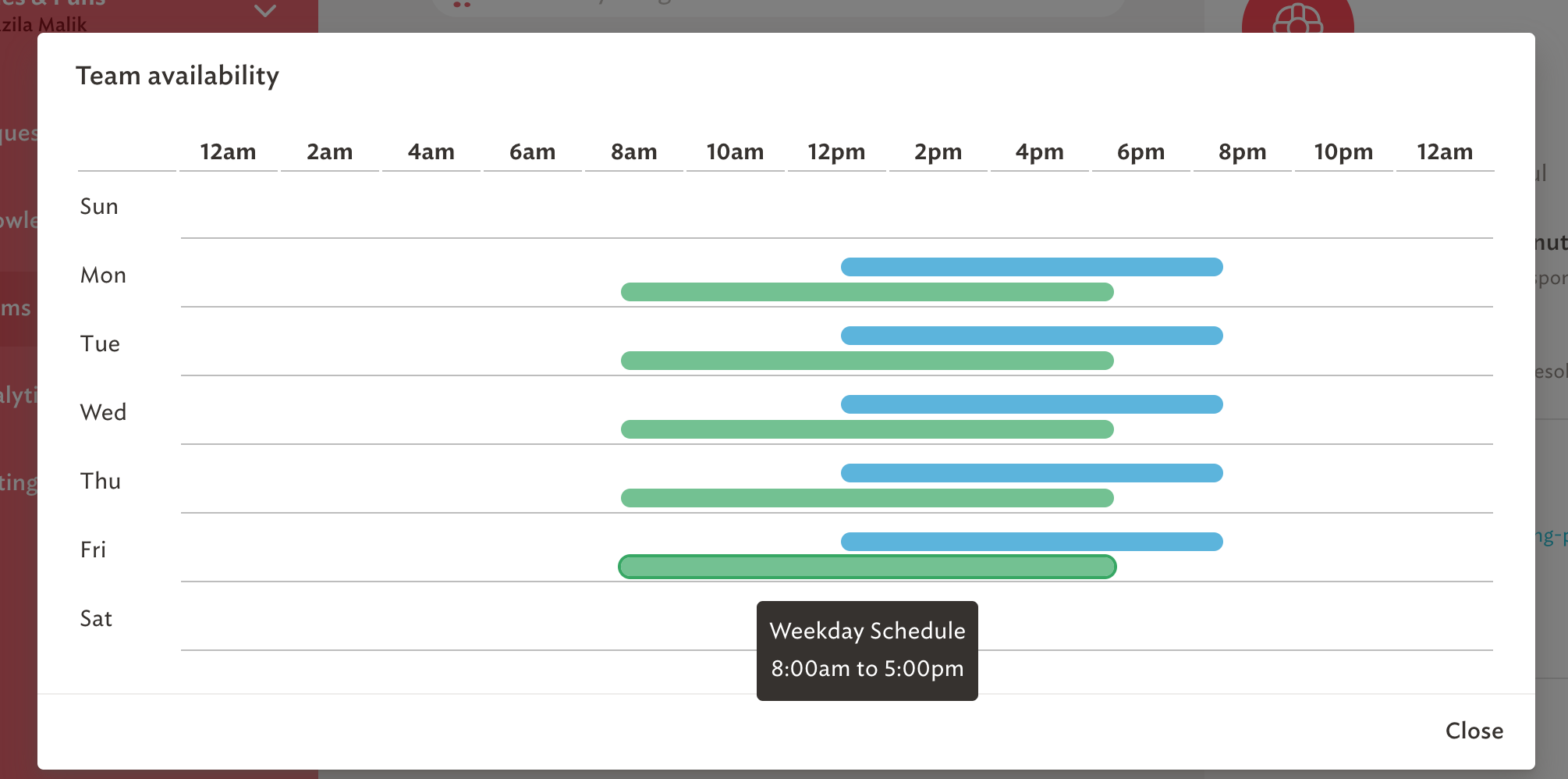Click the 12pm column header
This screenshot has height=779, width=1568.
[x=836, y=151]
